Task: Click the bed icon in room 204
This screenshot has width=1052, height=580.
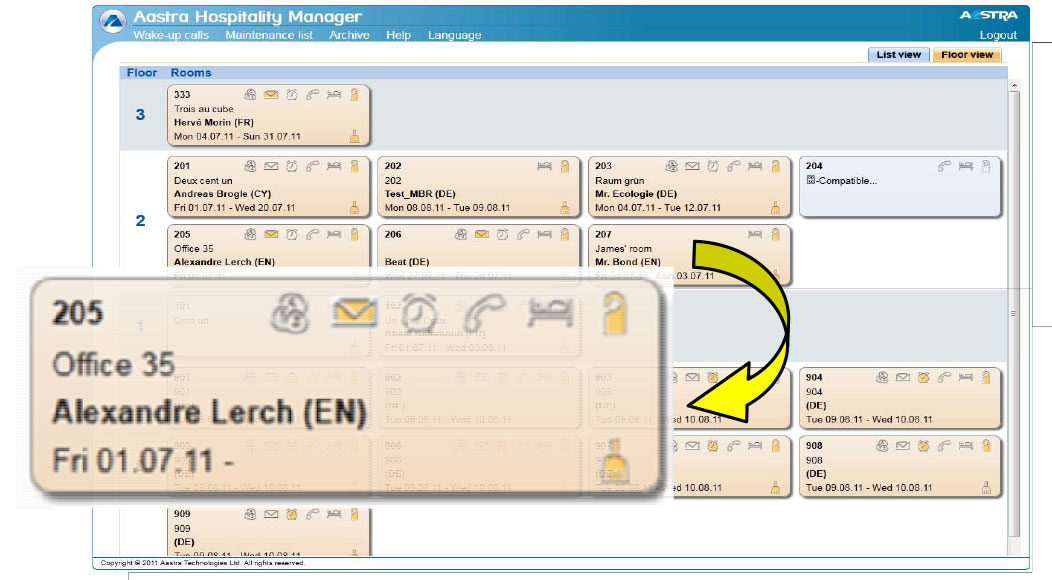Action: tap(966, 166)
